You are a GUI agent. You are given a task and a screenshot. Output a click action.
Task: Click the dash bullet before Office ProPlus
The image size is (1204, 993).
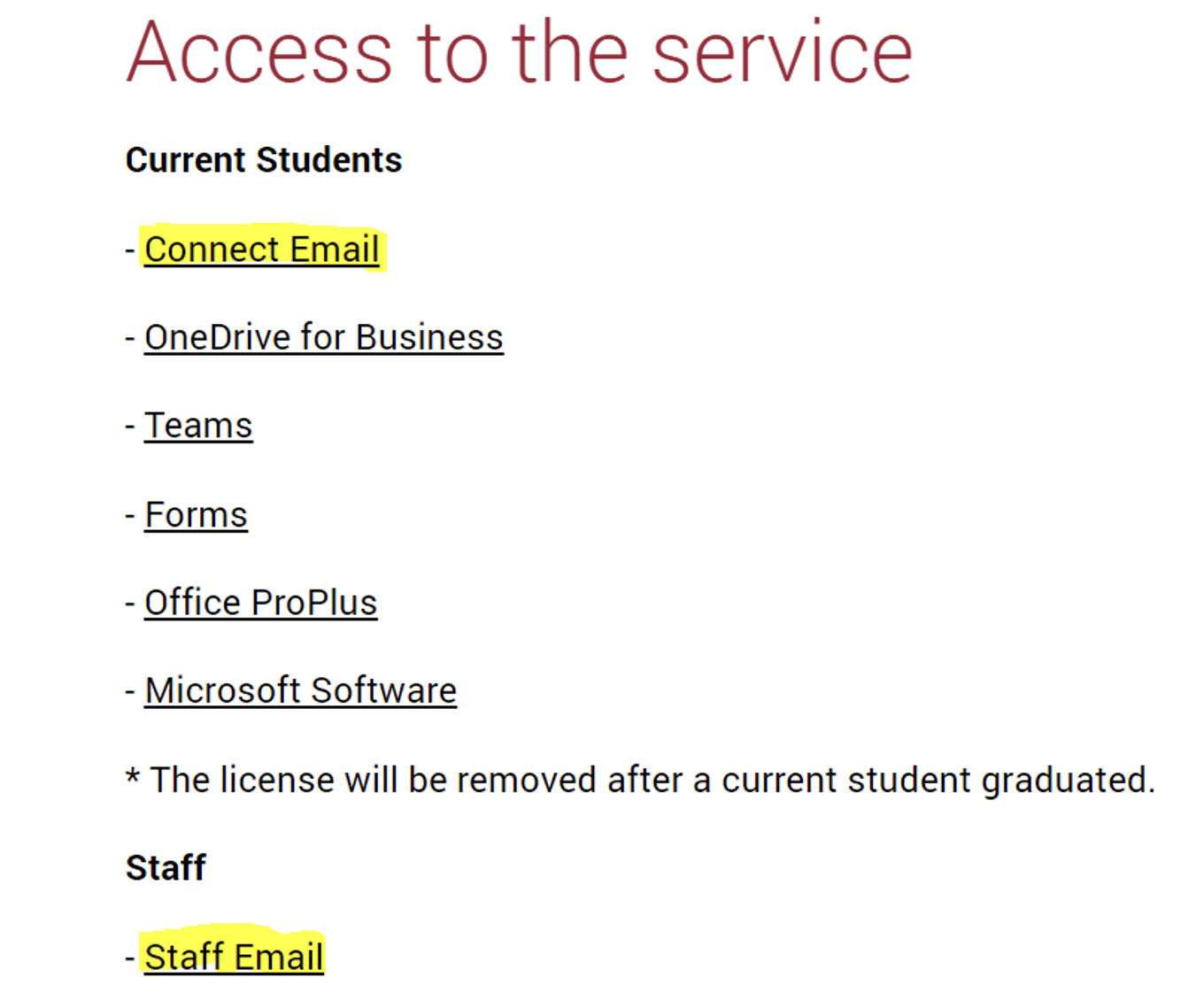(130, 604)
